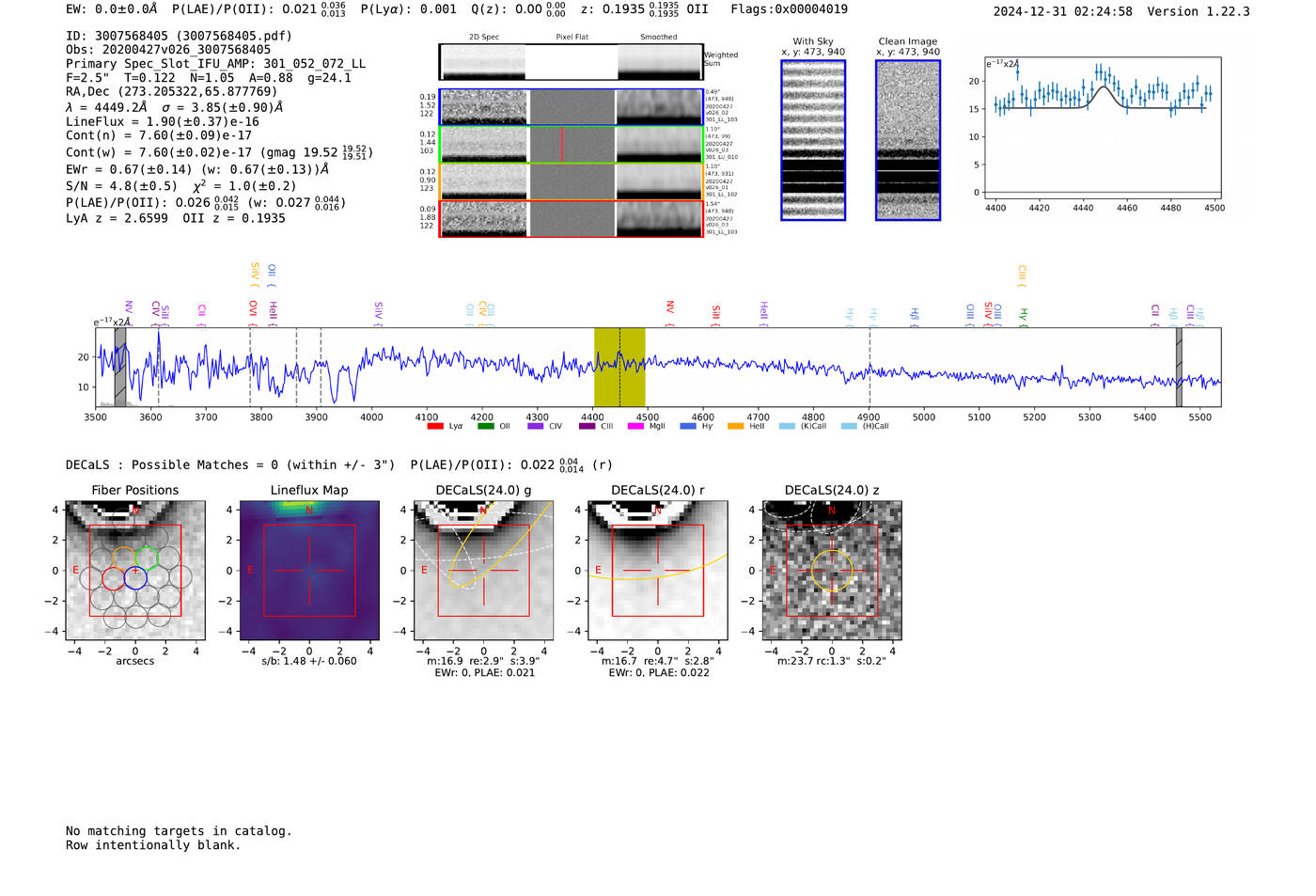Click the m:16.7 re:4.7" s:2.8" caption
Screen dimensions: 1316x896
[x=657, y=661]
